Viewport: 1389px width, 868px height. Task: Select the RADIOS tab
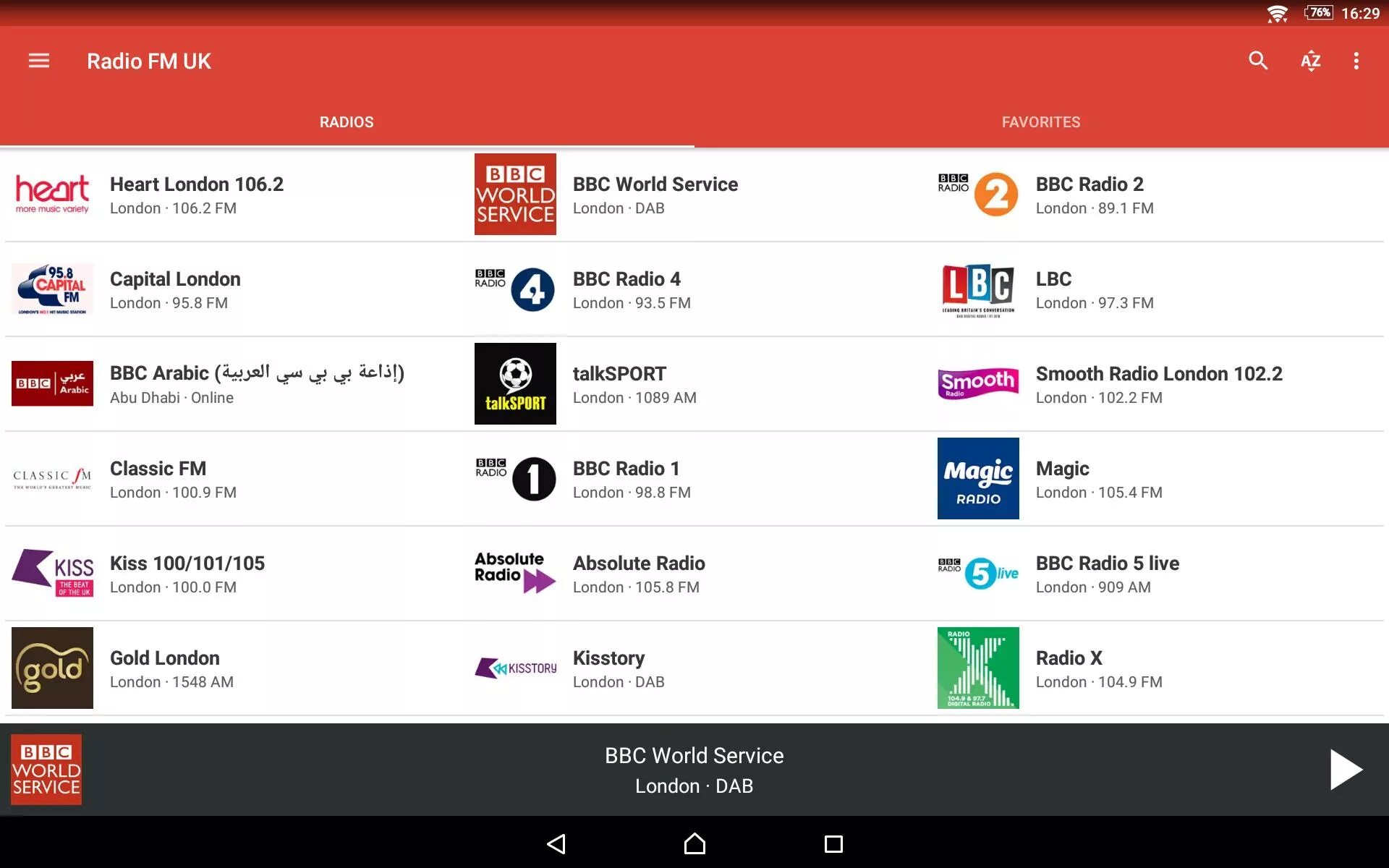click(347, 122)
